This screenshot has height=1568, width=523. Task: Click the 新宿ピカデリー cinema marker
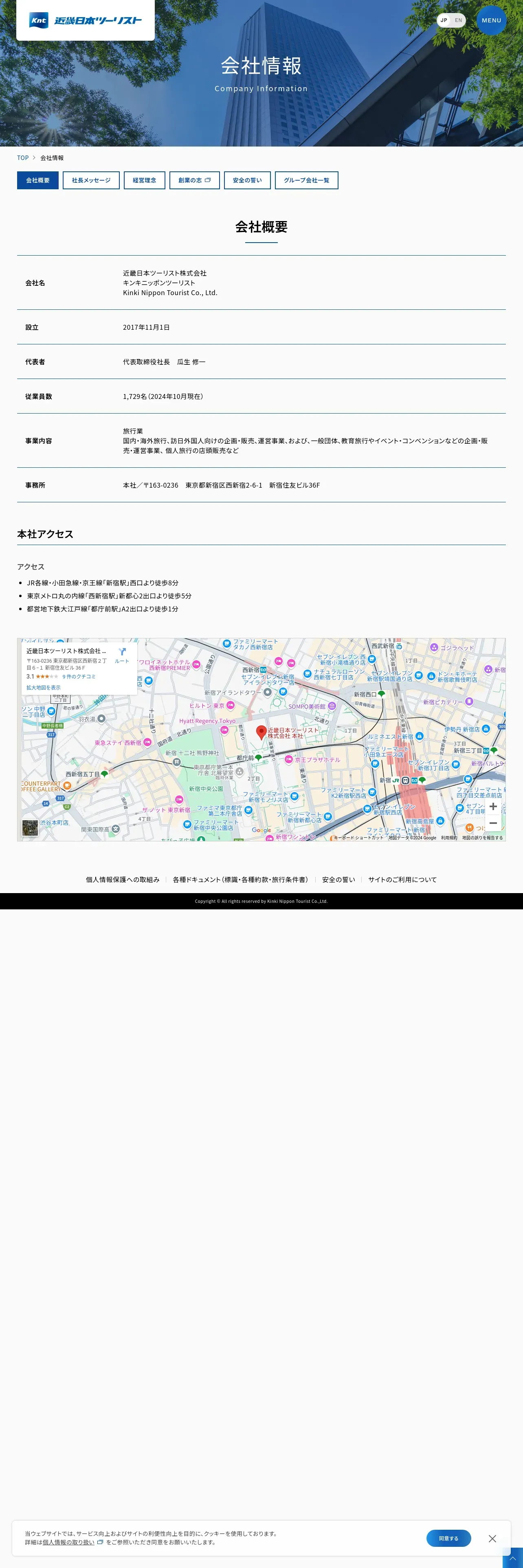[x=469, y=701]
